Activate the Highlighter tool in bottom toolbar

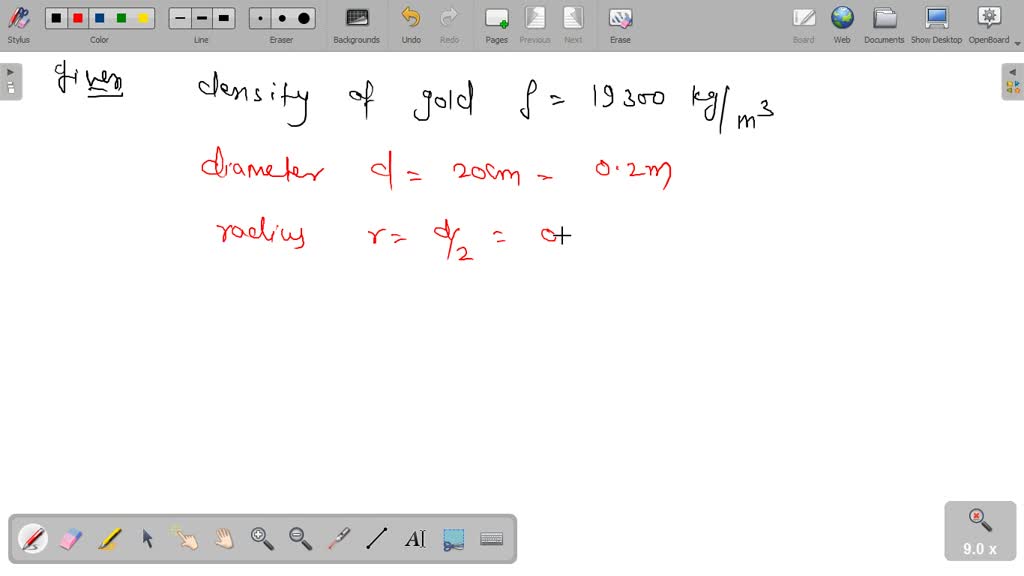(x=108, y=539)
